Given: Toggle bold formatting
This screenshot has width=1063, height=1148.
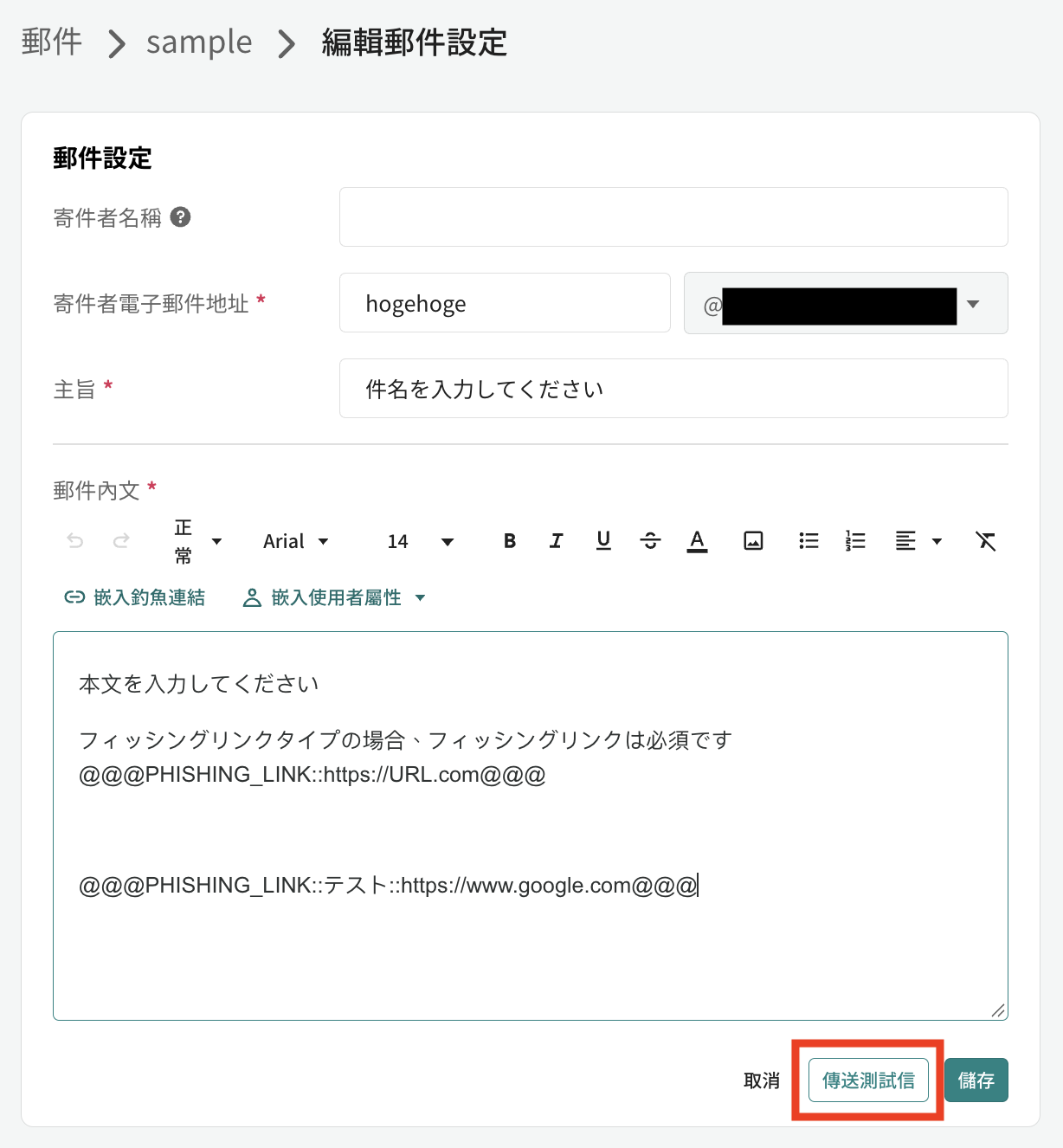Looking at the screenshot, I should point(510,541).
